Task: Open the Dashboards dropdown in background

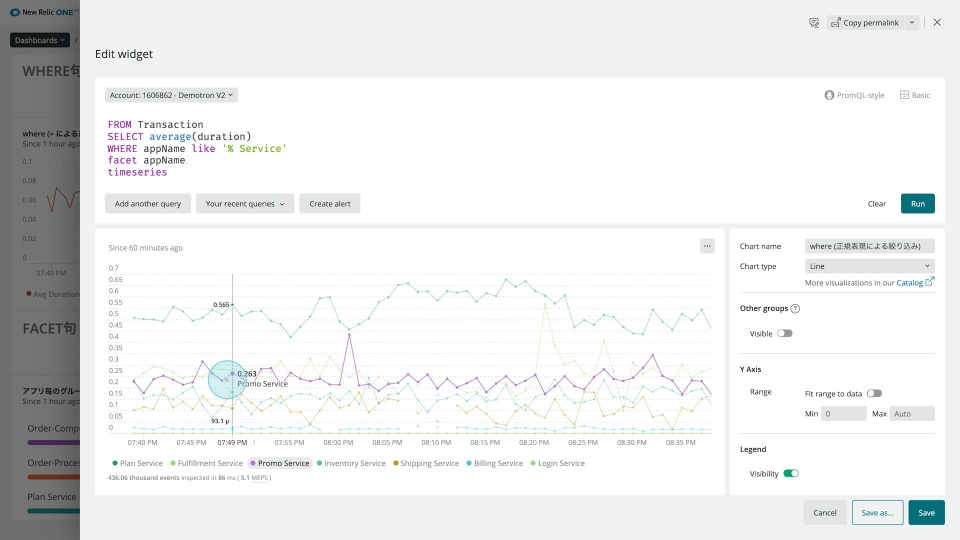Action: point(40,40)
